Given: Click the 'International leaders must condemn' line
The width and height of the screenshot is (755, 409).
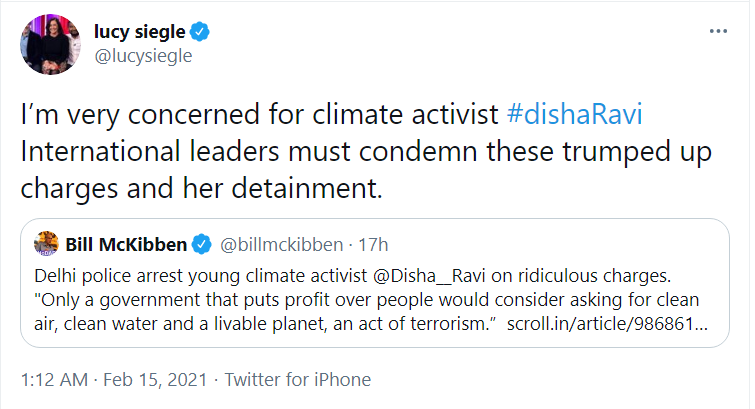Looking at the screenshot, I should click(x=366, y=151).
